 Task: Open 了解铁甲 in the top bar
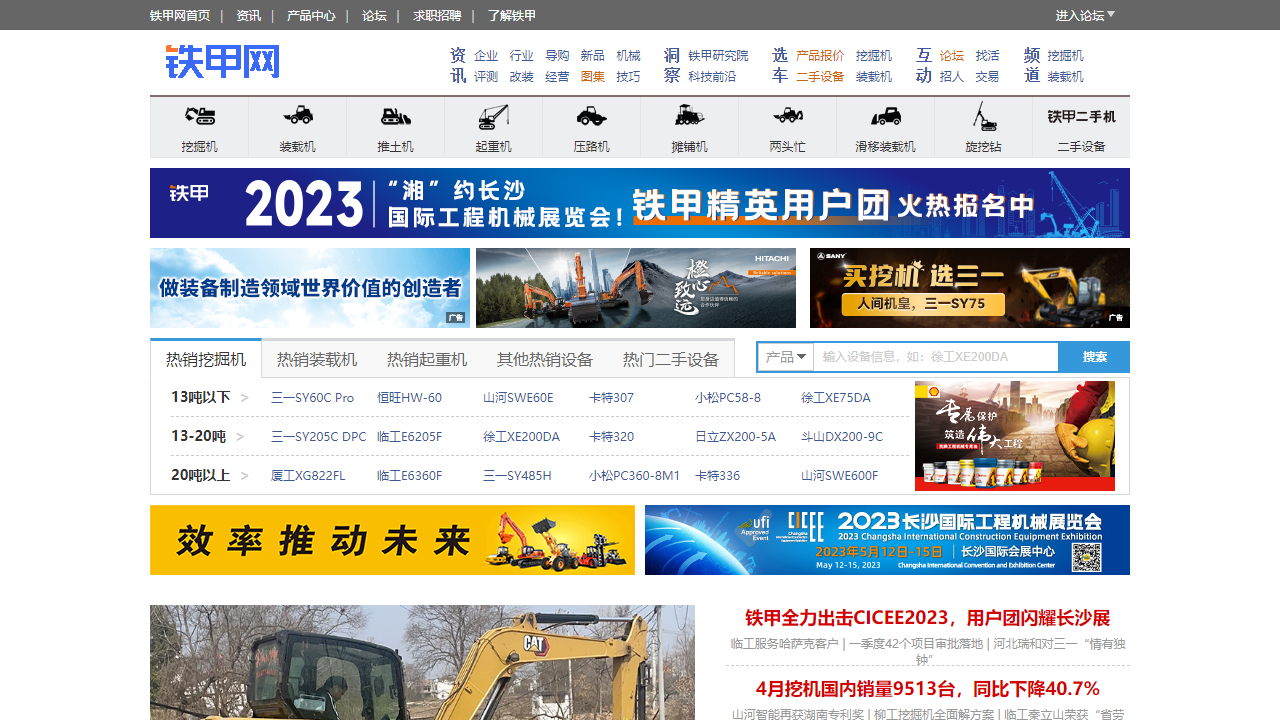pyautogui.click(x=512, y=15)
